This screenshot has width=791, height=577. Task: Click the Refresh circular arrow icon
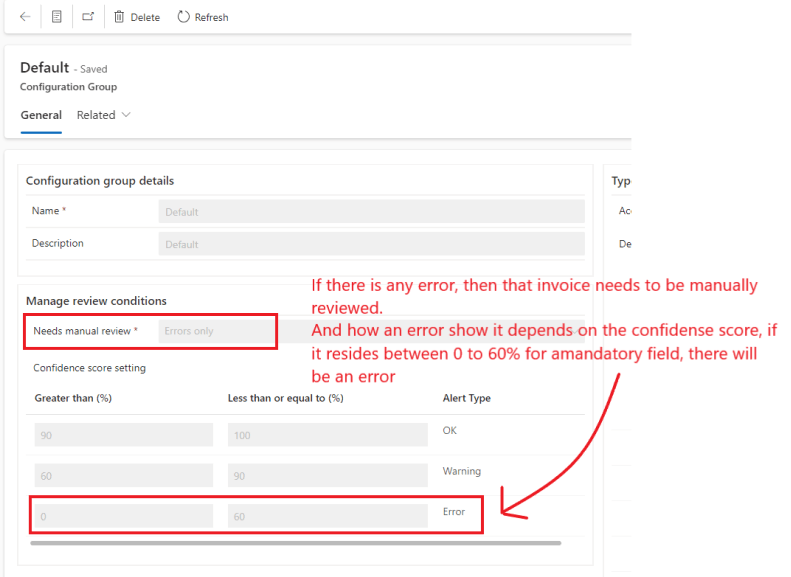tap(184, 17)
